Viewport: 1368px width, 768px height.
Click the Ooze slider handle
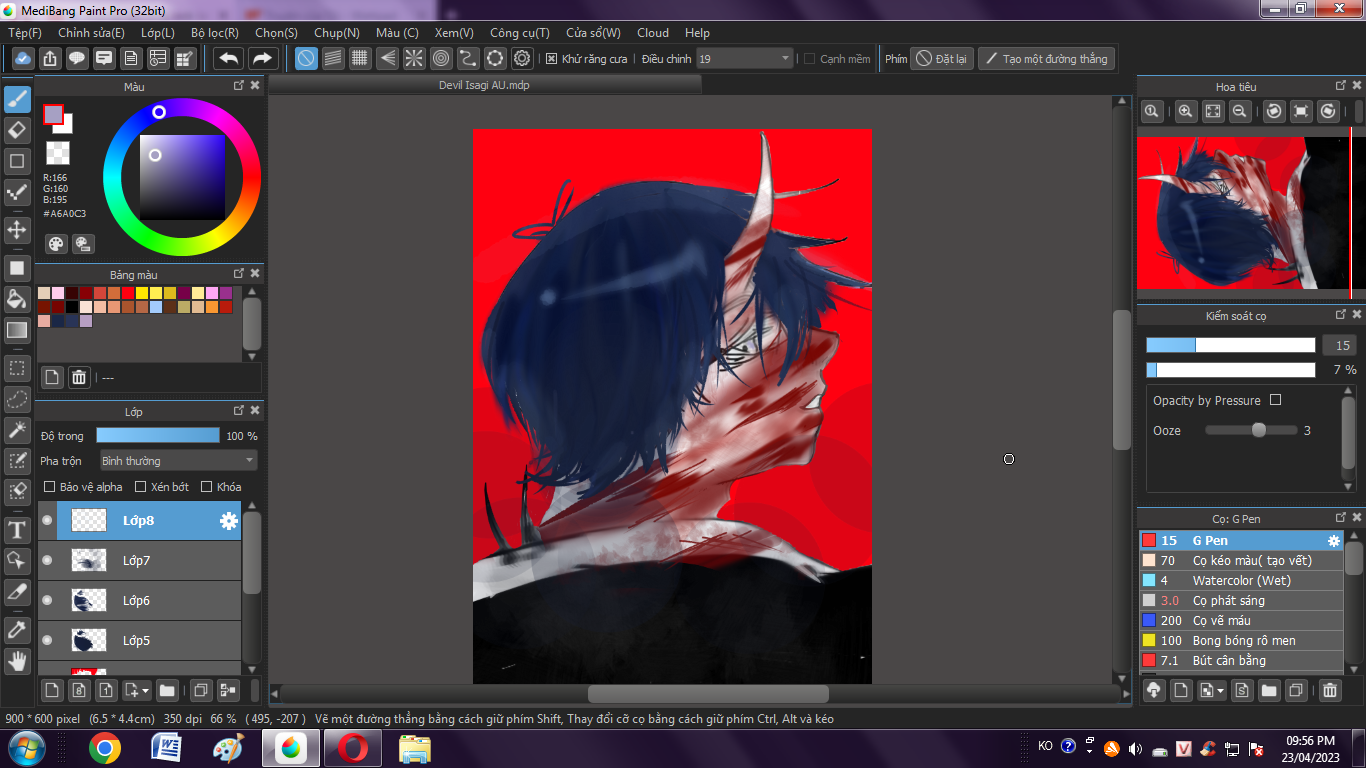(1259, 430)
